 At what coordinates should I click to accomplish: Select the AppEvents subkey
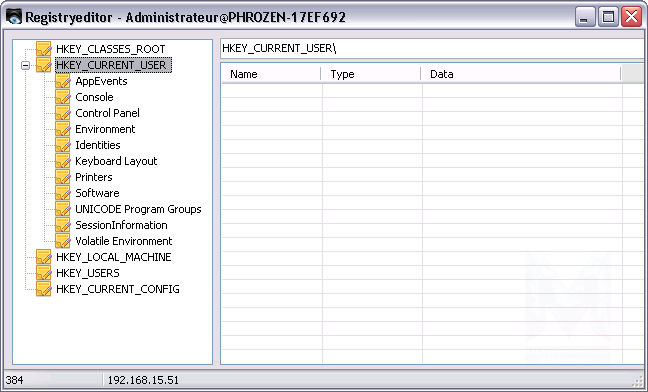[x=101, y=81]
